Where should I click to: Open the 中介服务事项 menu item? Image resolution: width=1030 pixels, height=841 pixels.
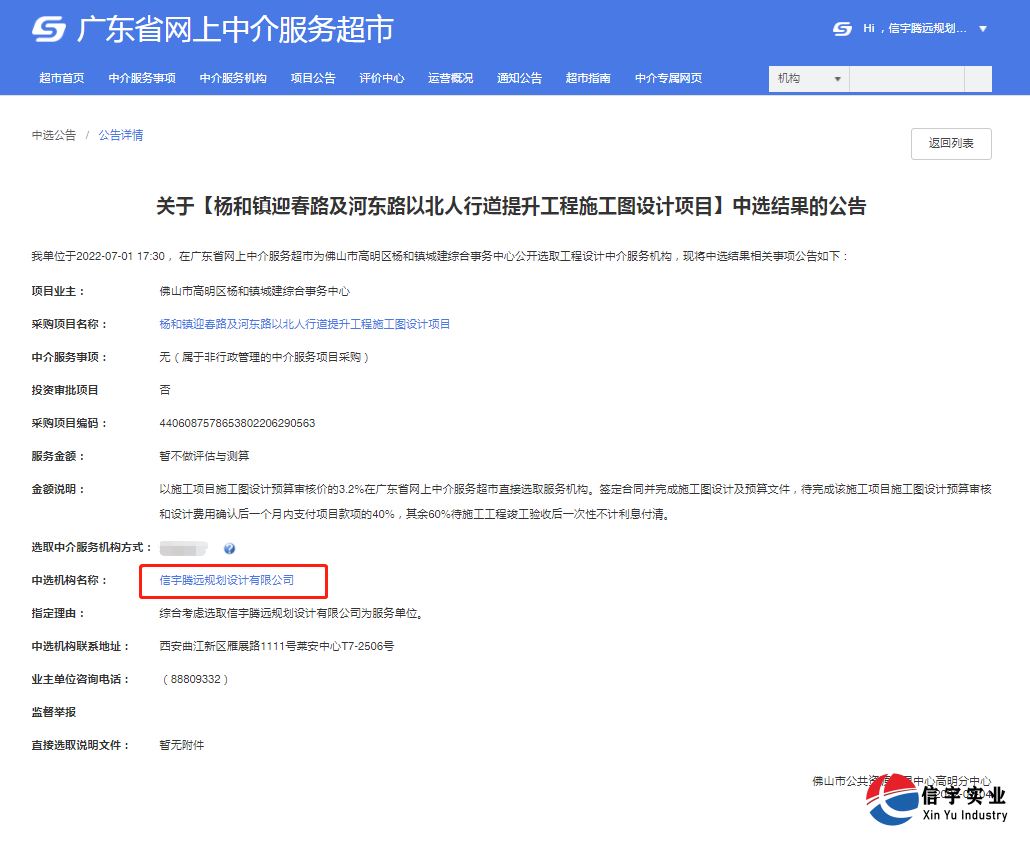141,78
